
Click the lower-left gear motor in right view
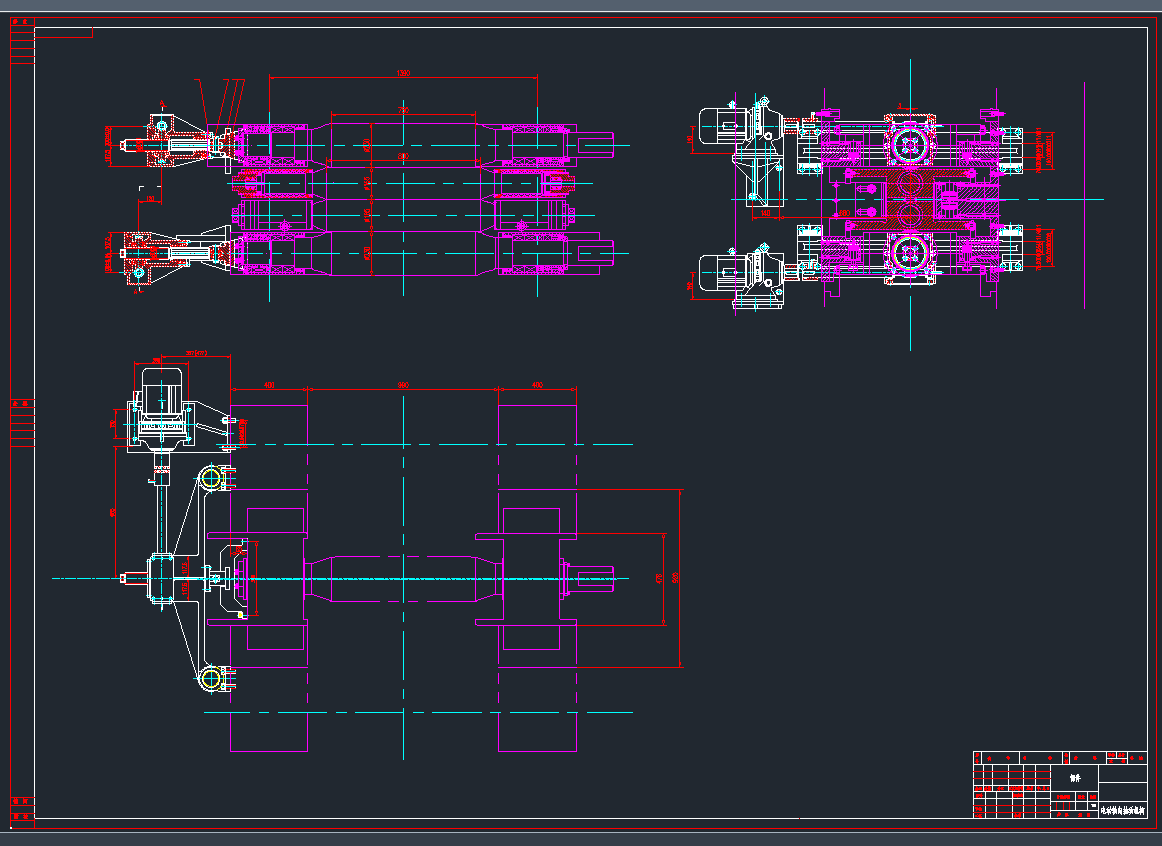724,272
